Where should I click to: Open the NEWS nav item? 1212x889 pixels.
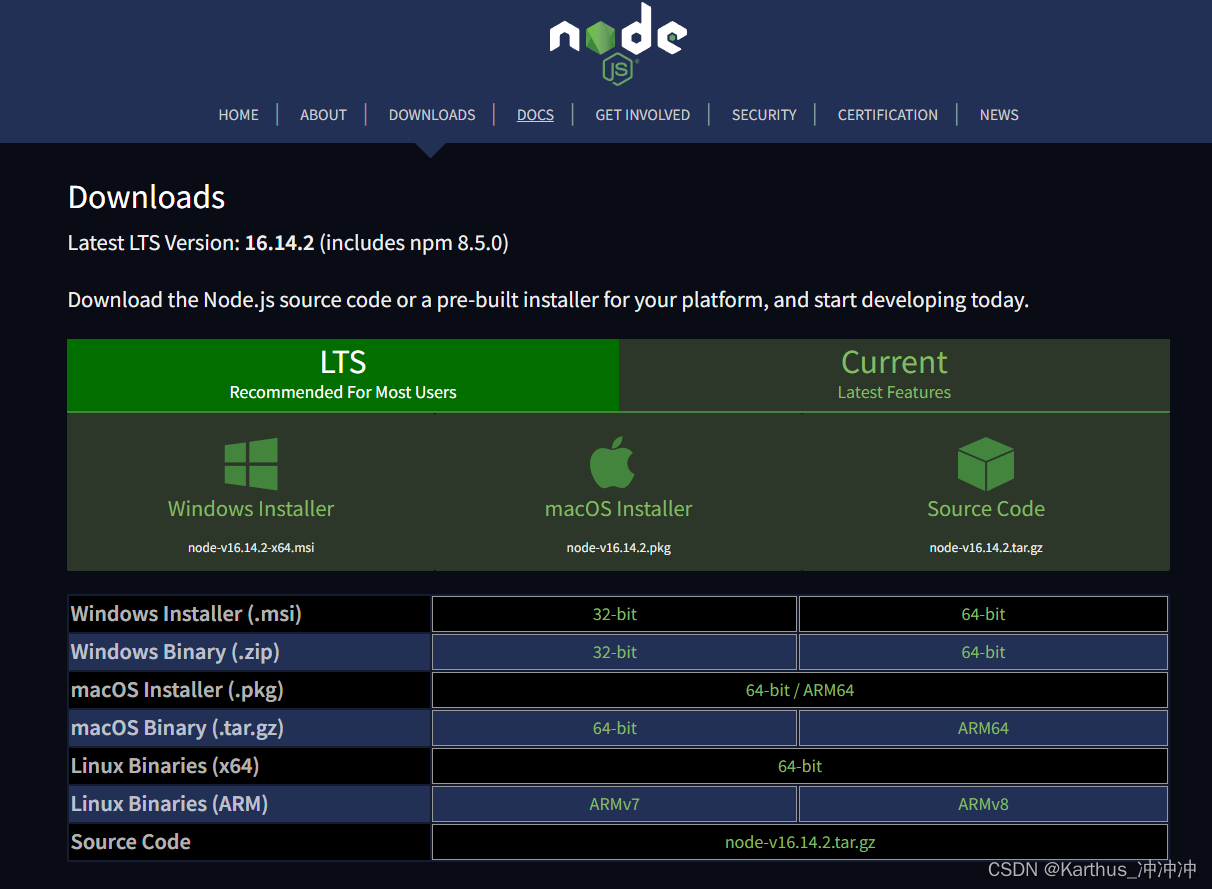pyautogui.click(x=999, y=115)
